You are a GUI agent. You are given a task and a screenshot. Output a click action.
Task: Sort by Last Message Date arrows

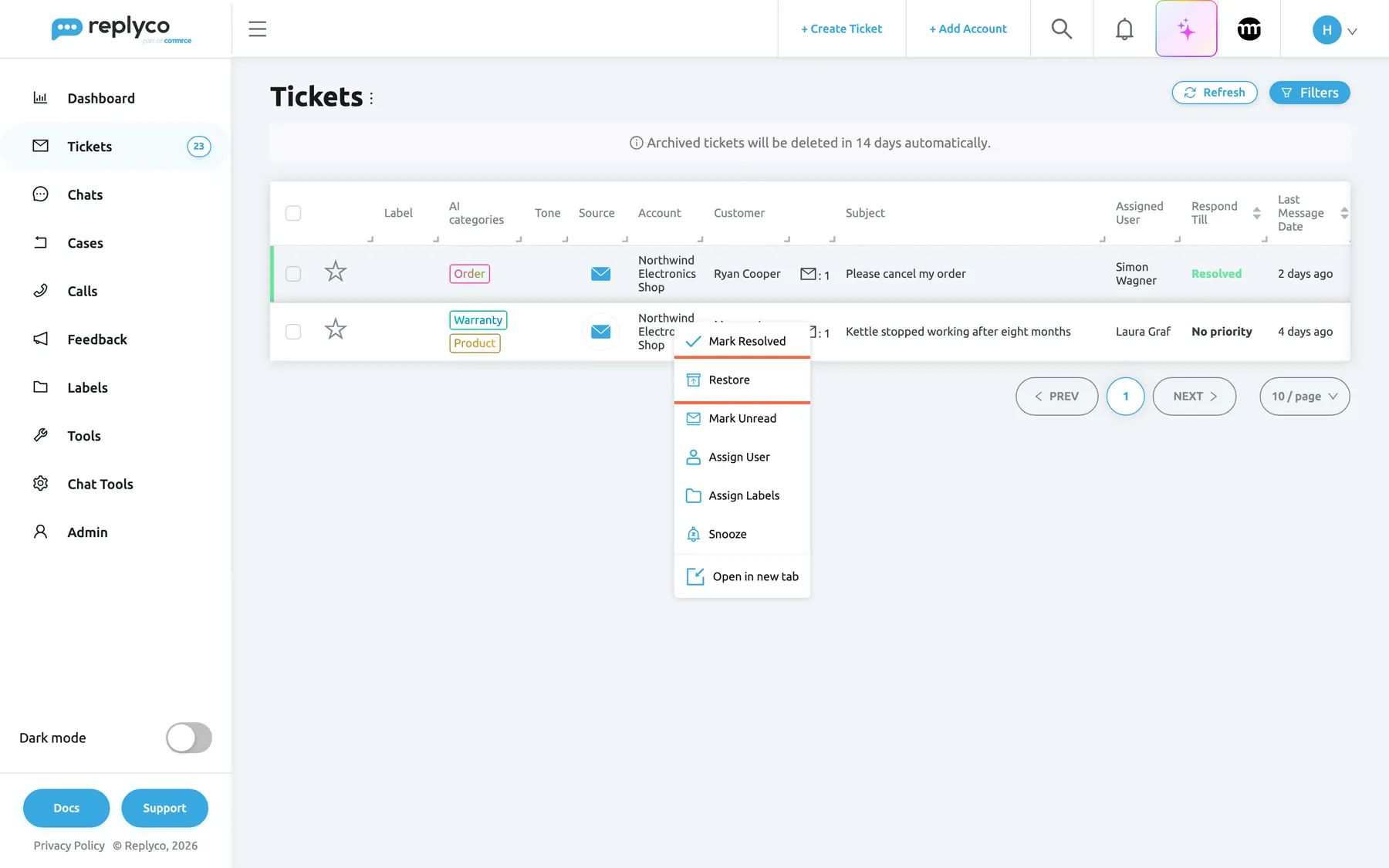tap(1344, 213)
